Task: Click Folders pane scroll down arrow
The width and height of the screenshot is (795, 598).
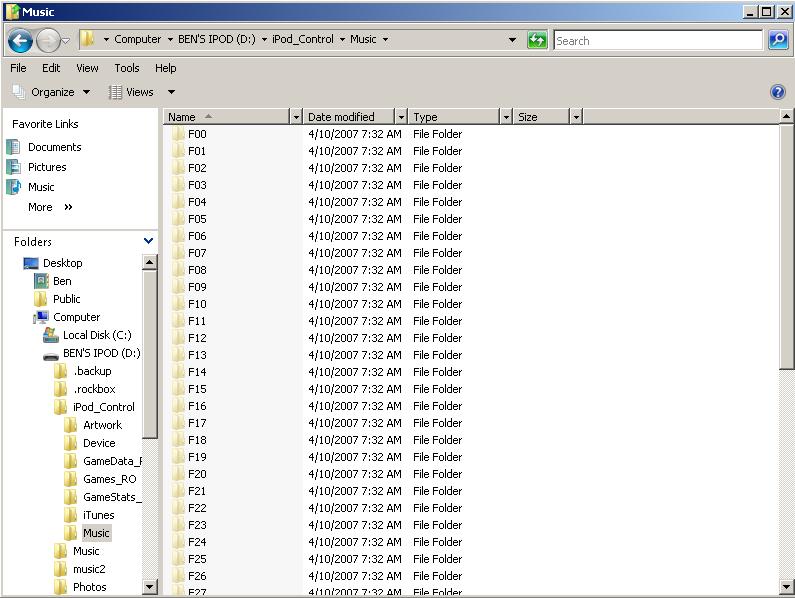Action: 150,587
